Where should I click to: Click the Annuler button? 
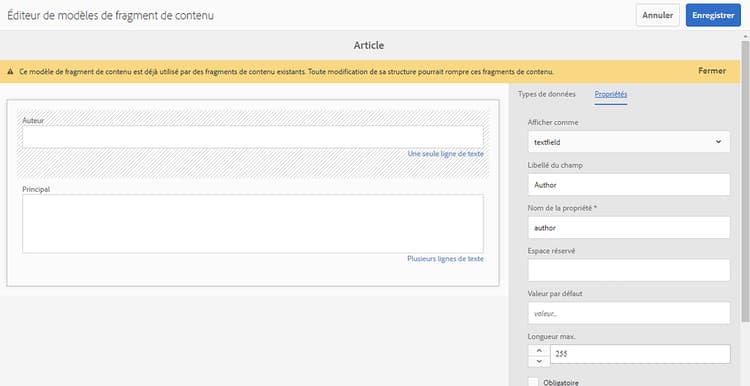tap(657, 15)
